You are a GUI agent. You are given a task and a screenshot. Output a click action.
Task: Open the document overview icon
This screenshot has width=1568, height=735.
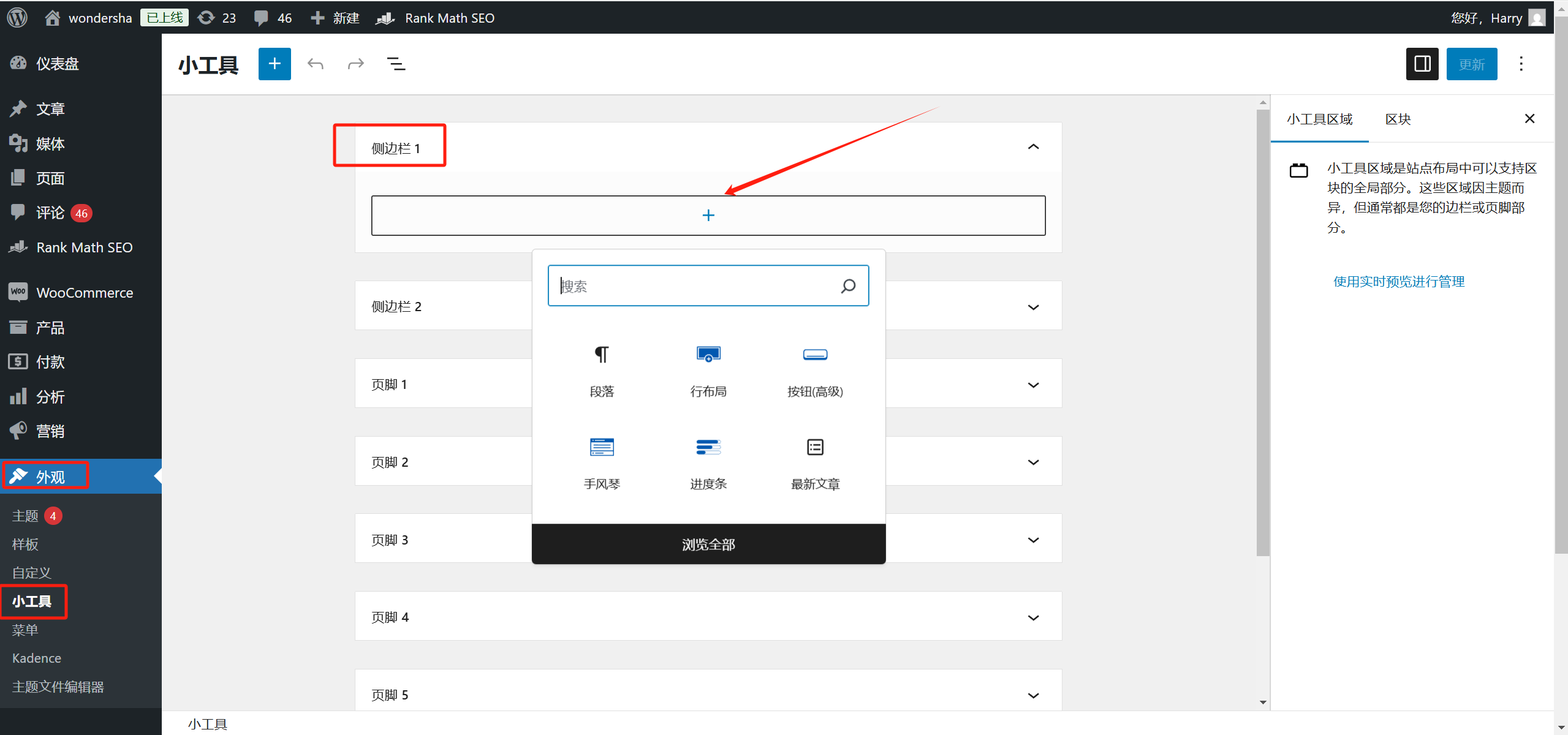(396, 63)
